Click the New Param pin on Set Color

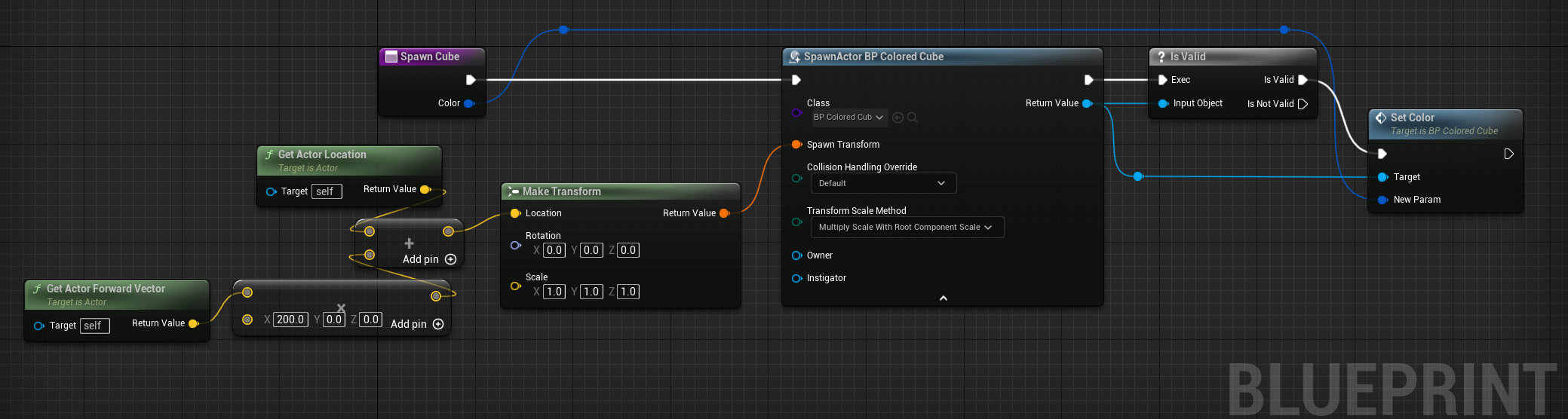[1382, 200]
